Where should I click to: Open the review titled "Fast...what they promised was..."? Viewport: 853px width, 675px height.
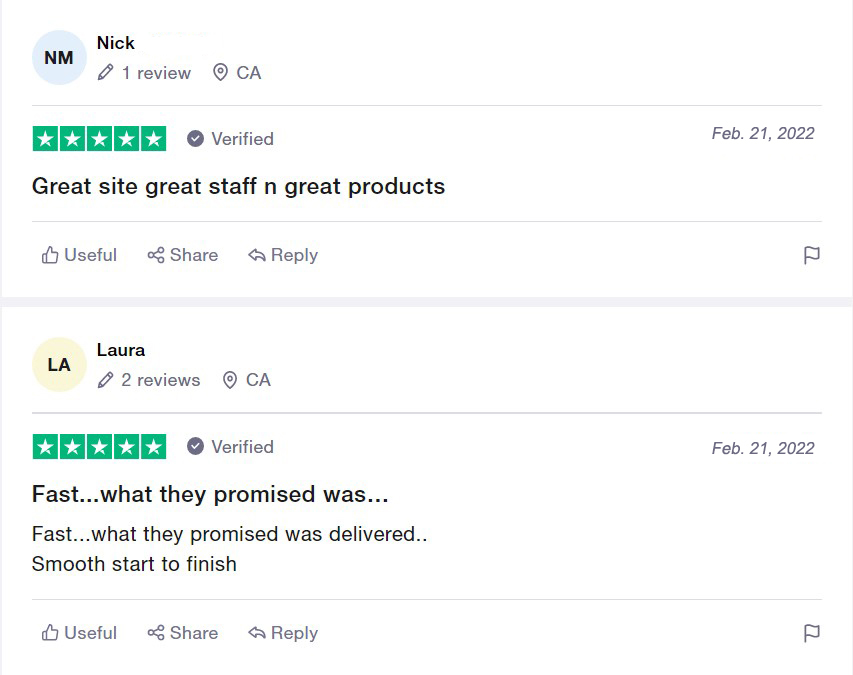[x=210, y=494]
